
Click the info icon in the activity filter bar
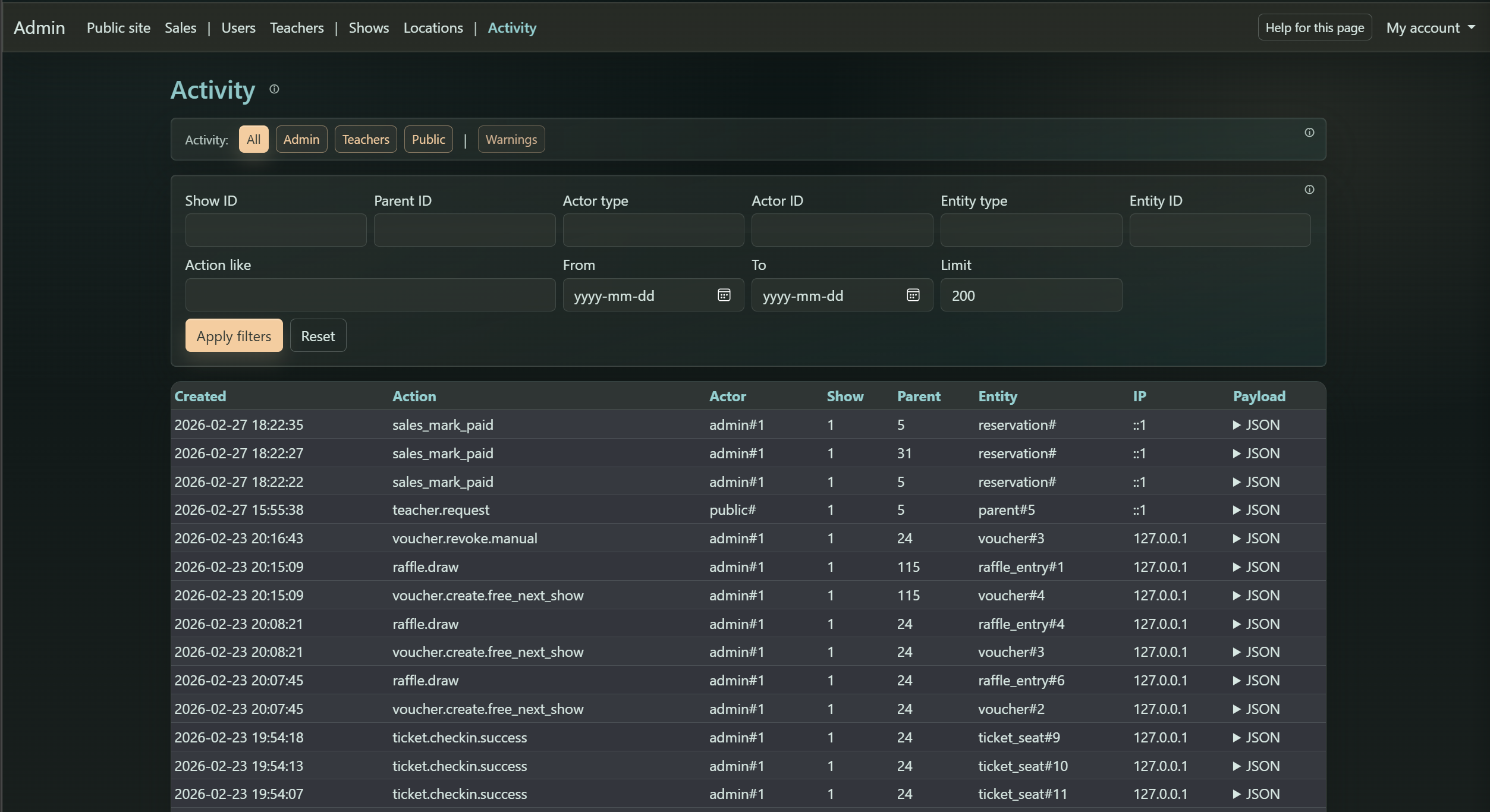1309,133
